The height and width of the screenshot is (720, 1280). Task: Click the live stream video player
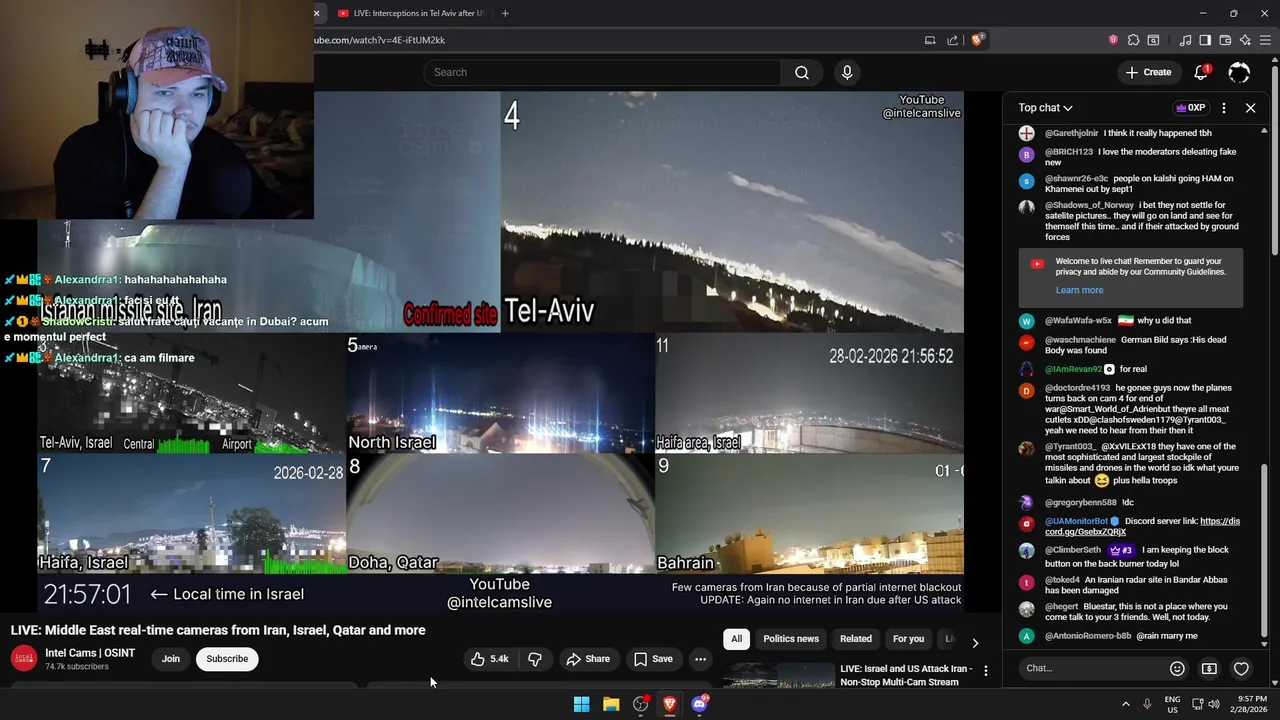[x=500, y=352]
